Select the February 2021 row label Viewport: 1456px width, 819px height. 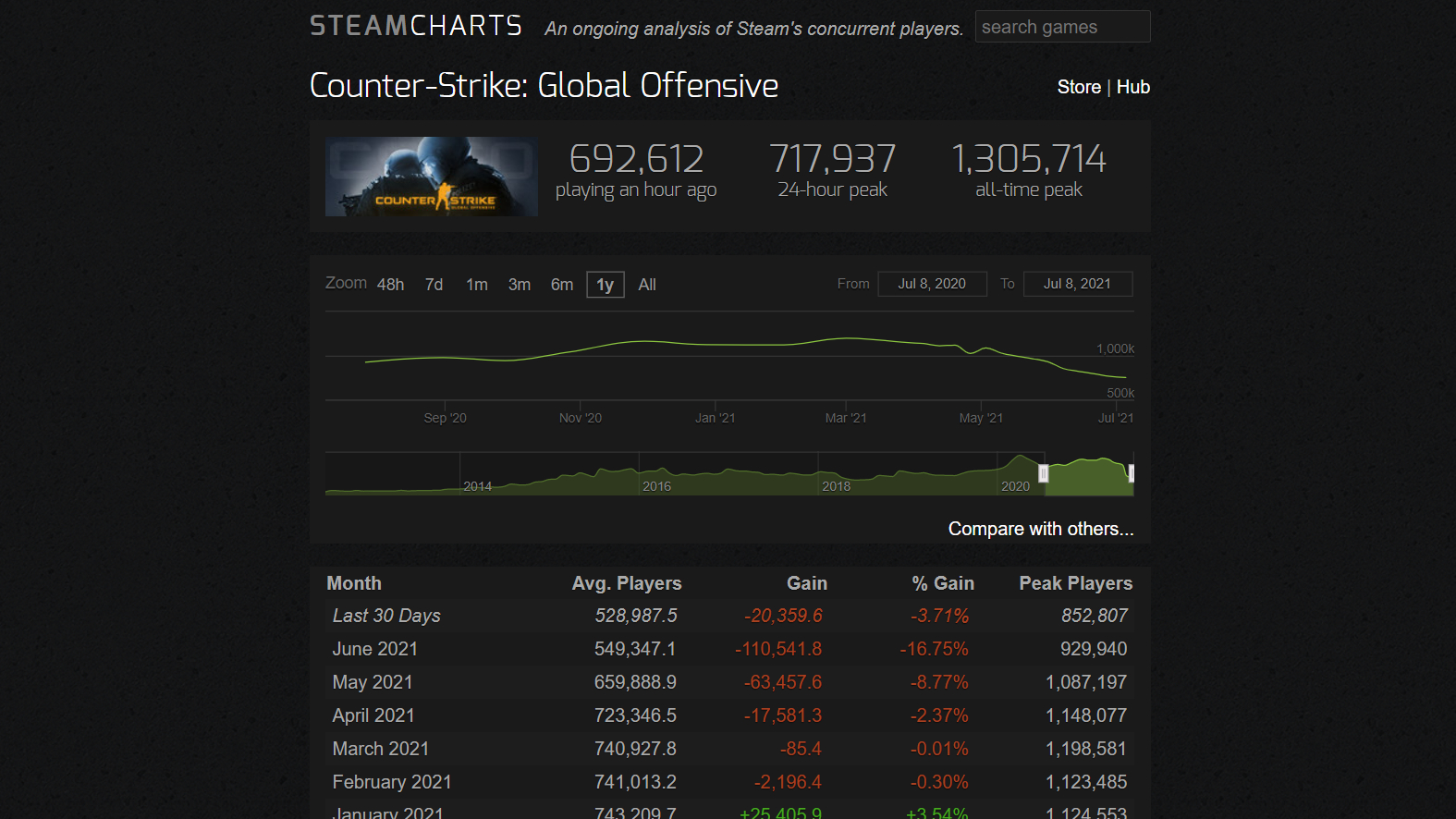(392, 782)
